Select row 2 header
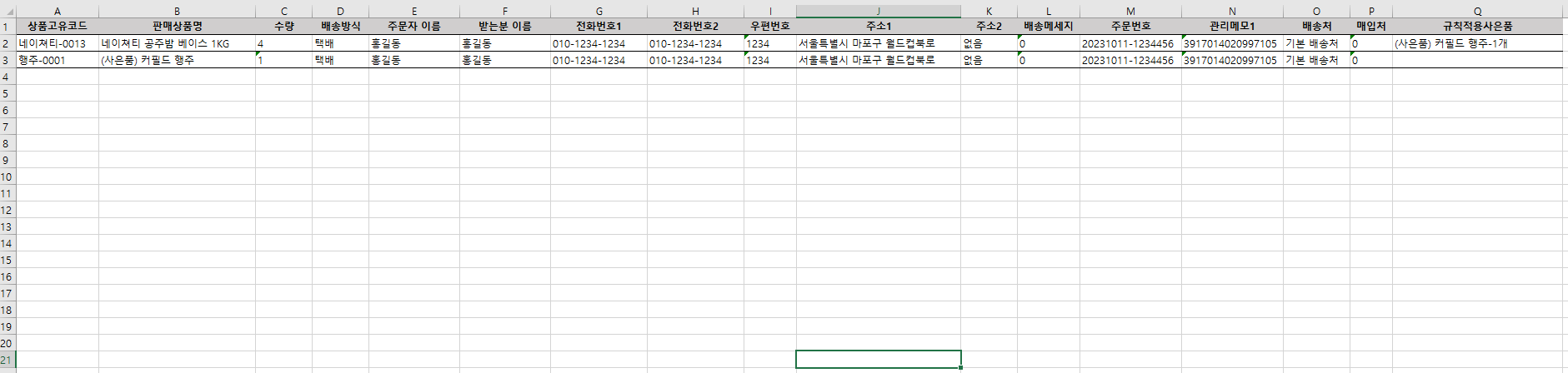Image resolution: width=1568 pixels, height=373 pixels. (8, 43)
